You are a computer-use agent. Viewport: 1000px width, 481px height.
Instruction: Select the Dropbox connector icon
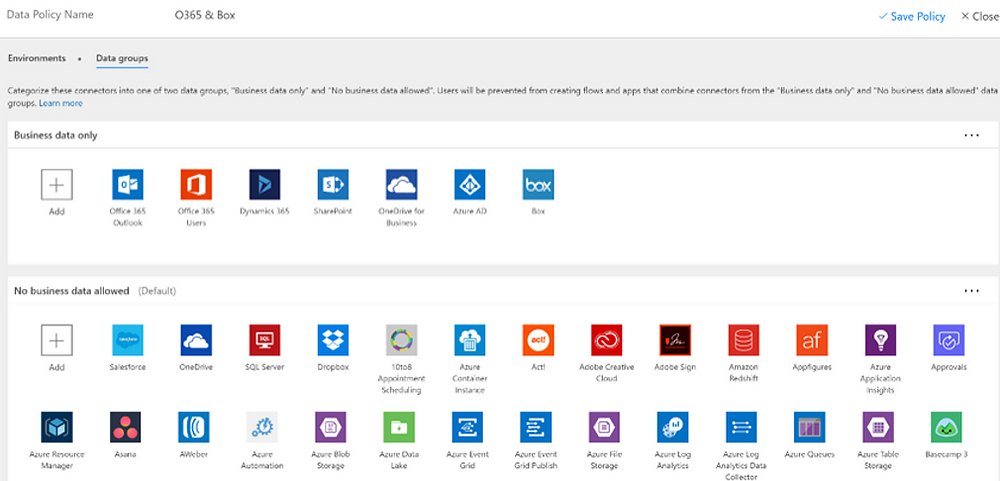coord(333,340)
